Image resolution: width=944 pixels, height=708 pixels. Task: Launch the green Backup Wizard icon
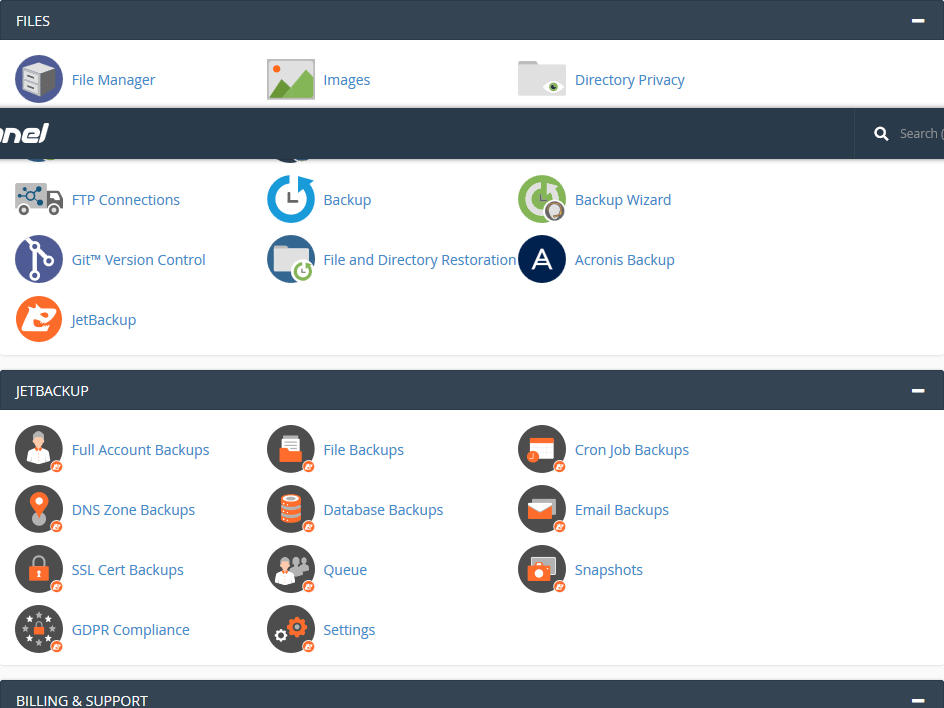(x=542, y=199)
